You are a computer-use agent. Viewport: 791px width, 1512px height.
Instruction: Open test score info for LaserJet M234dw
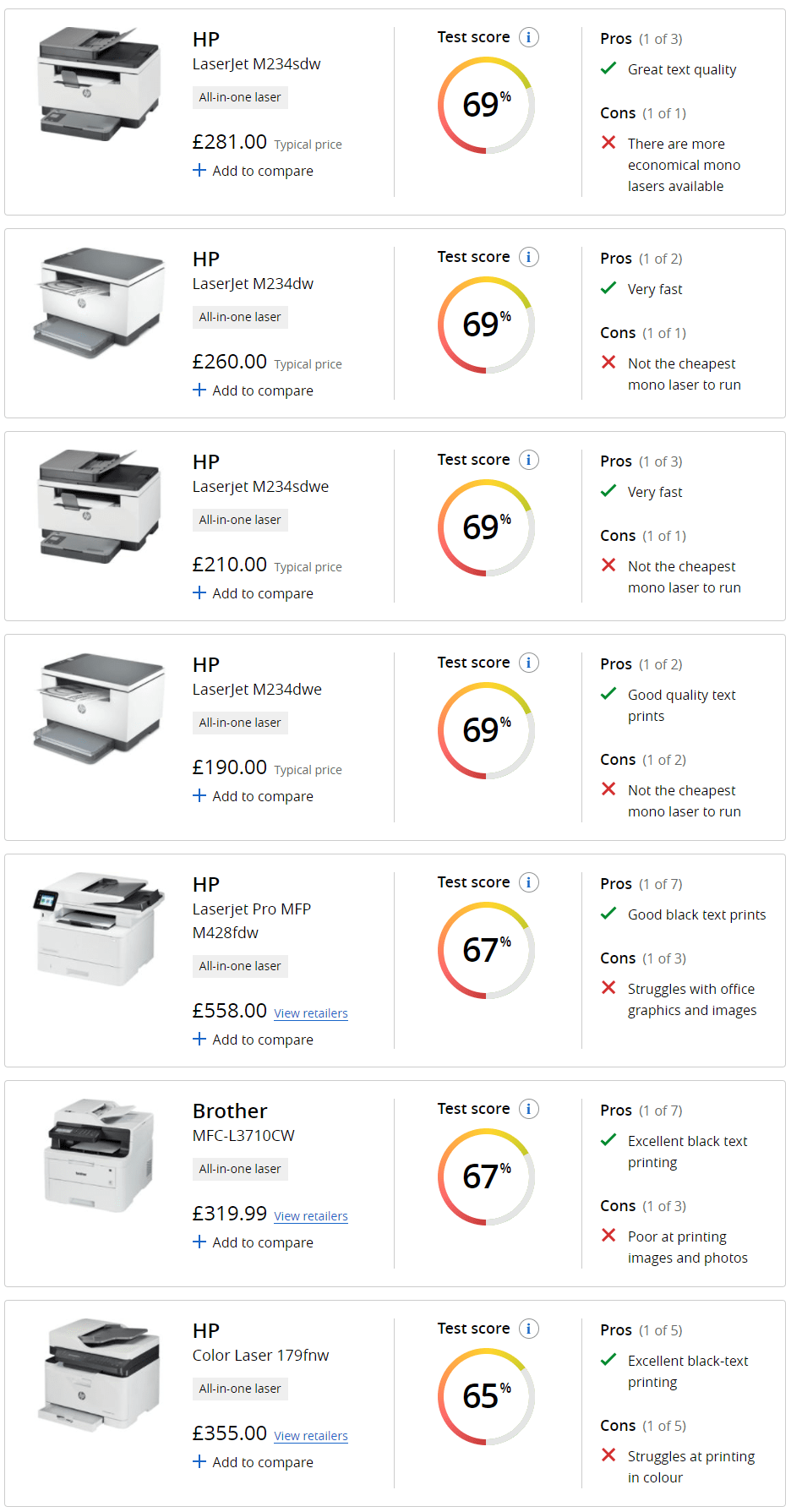click(x=529, y=257)
